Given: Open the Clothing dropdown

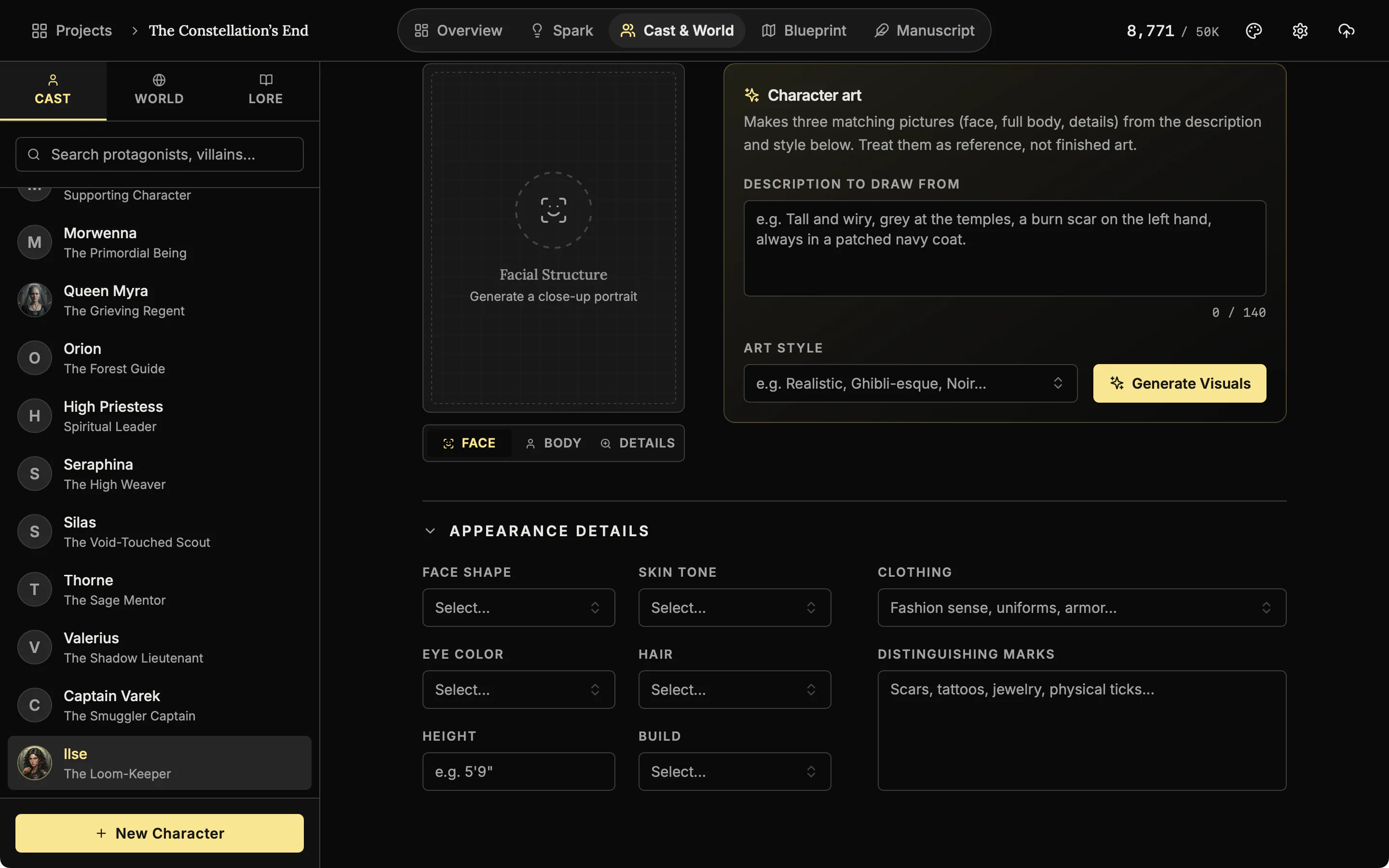Looking at the screenshot, I should tap(1081, 608).
